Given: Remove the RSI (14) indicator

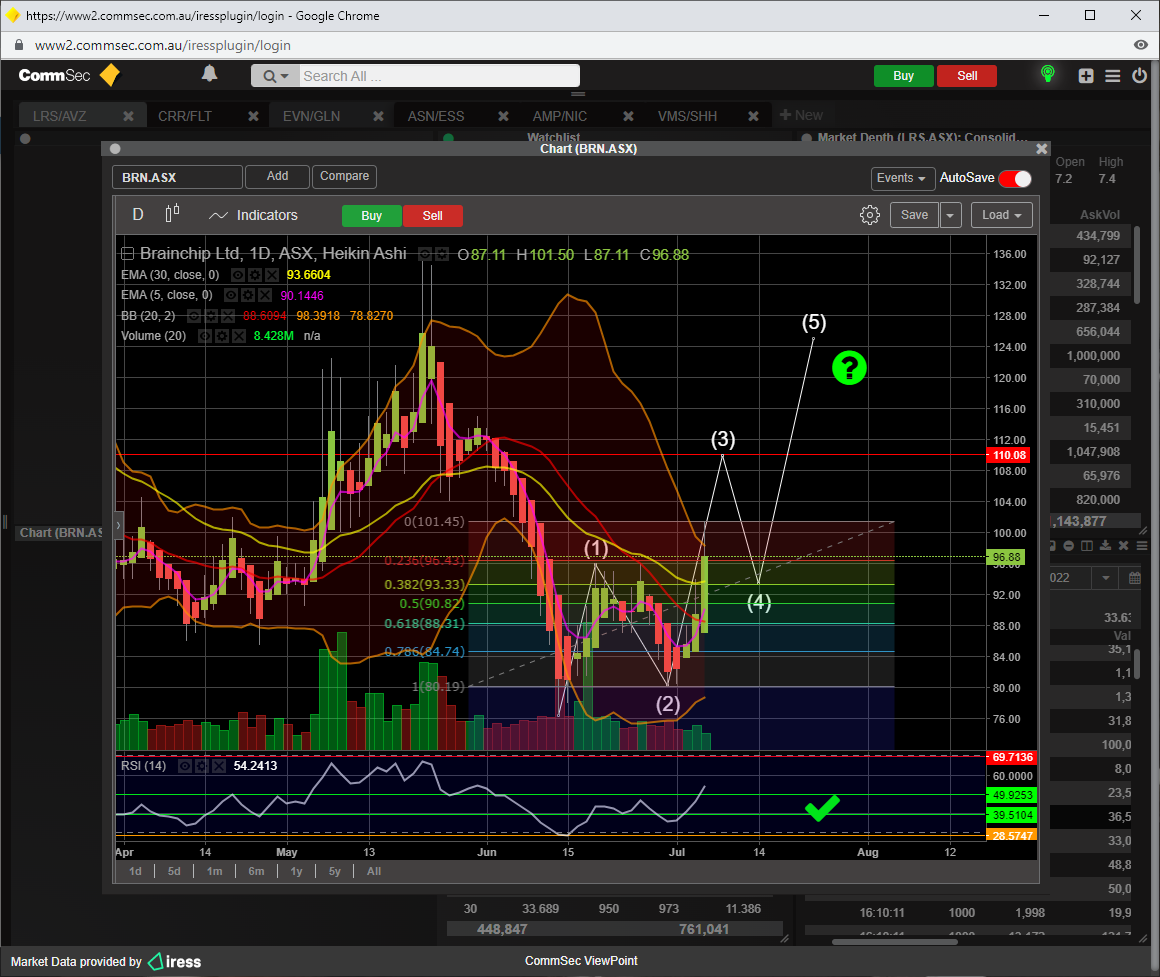Looking at the screenshot, I should point(218,766).
